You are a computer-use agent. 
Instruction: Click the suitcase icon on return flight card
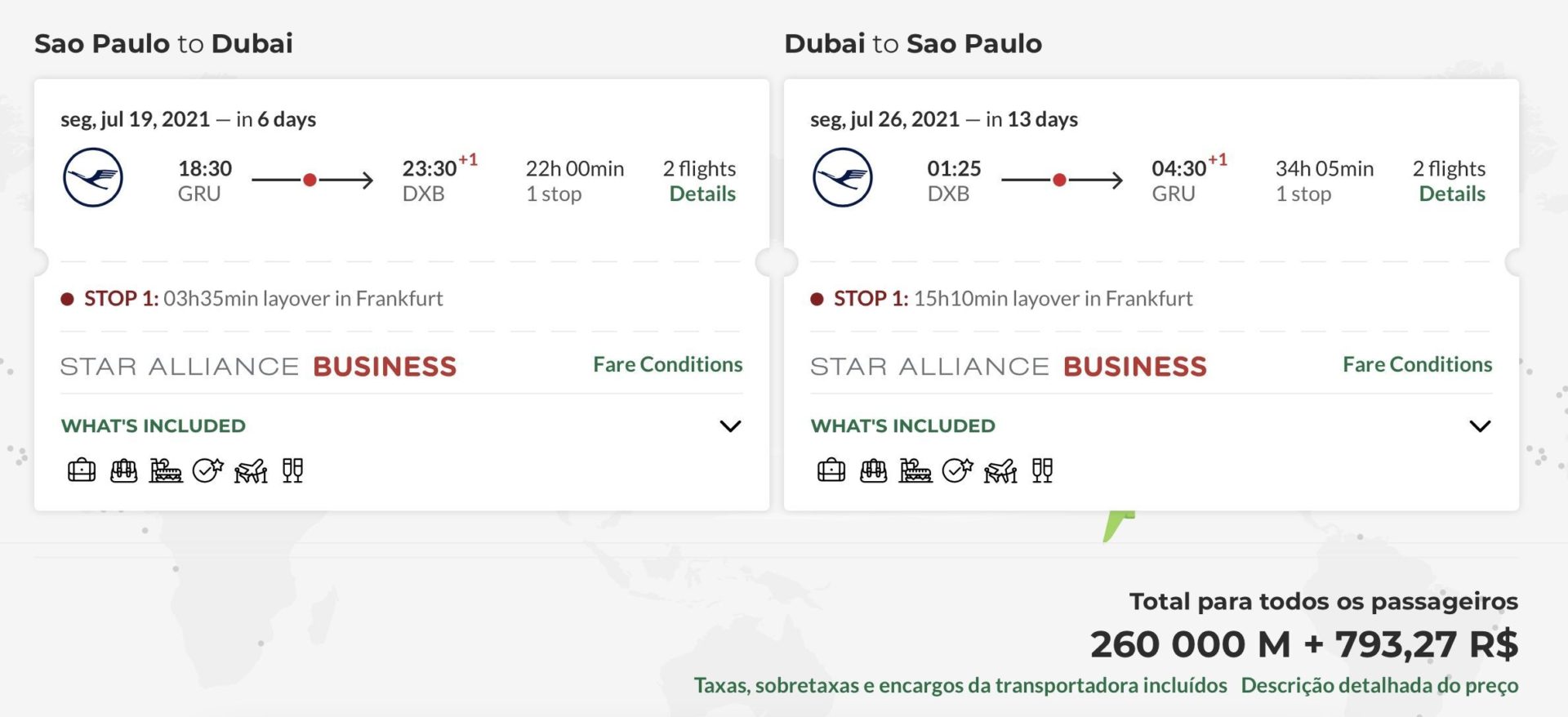tap(831, 470)
